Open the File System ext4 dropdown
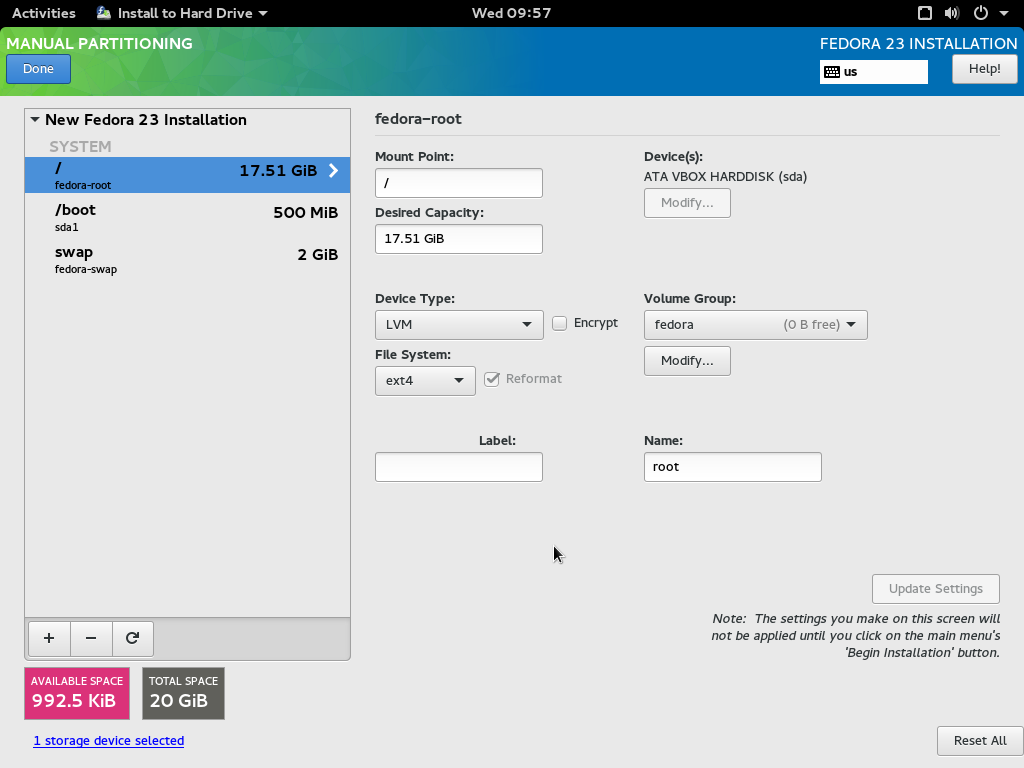Image resolution: width=1024 pixels, height=768 pixels. pyautogui.click(x=425, y=381)
